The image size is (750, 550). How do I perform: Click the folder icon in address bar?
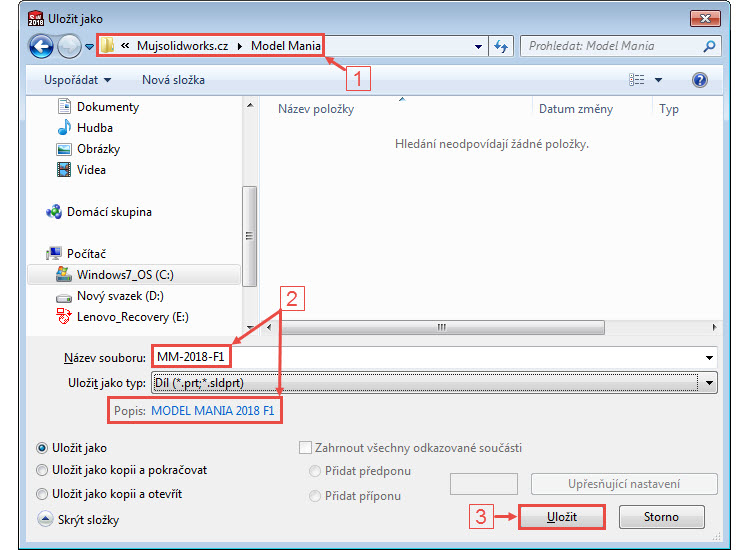click(107, 45)
